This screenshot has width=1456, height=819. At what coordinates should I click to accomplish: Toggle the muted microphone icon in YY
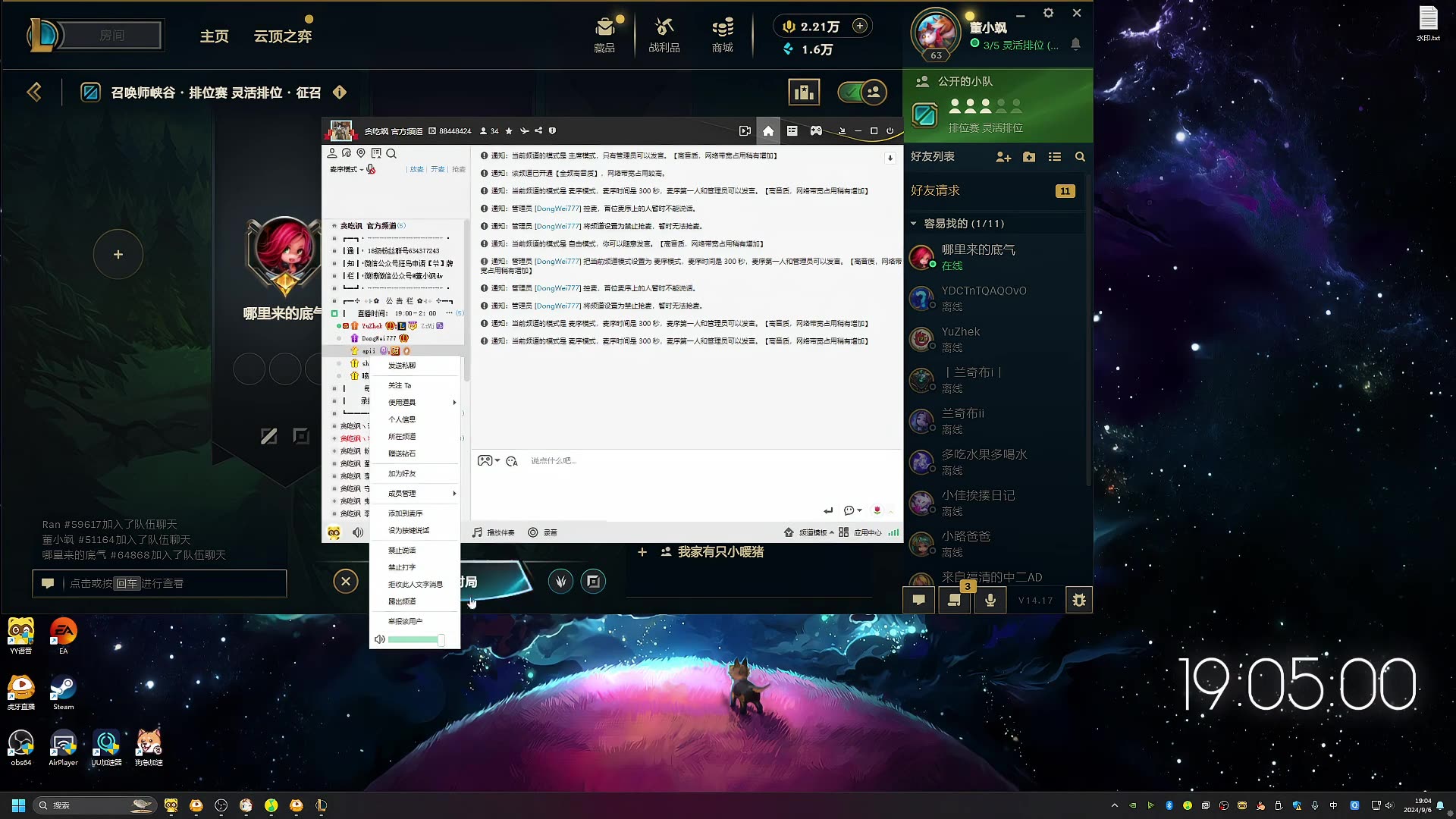[x=371, y=169]
